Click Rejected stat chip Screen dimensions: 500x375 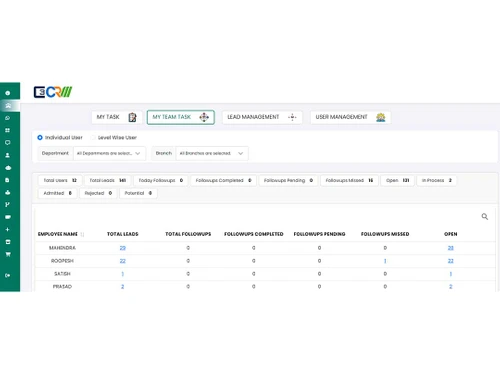[x=98, y=193]
